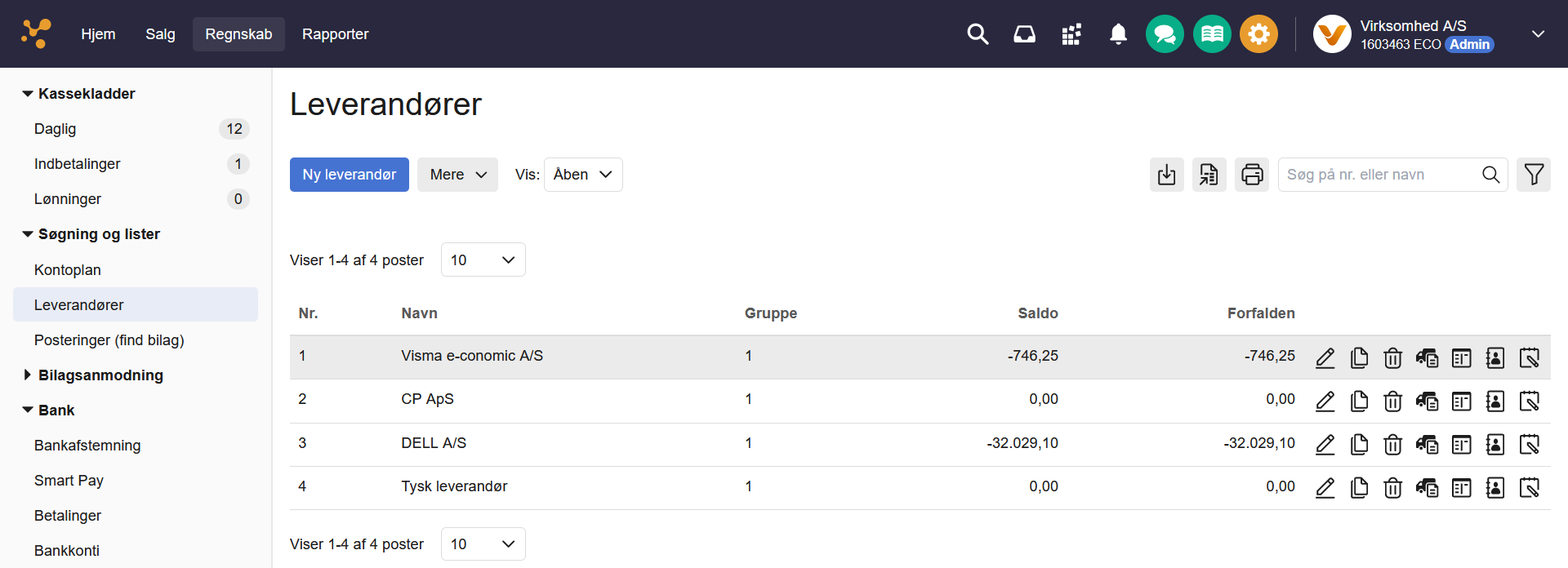Image resolution: width=1568 pixels, height=568 pixels.
Task: Go to the Salg menu
Action: (160, 34)
